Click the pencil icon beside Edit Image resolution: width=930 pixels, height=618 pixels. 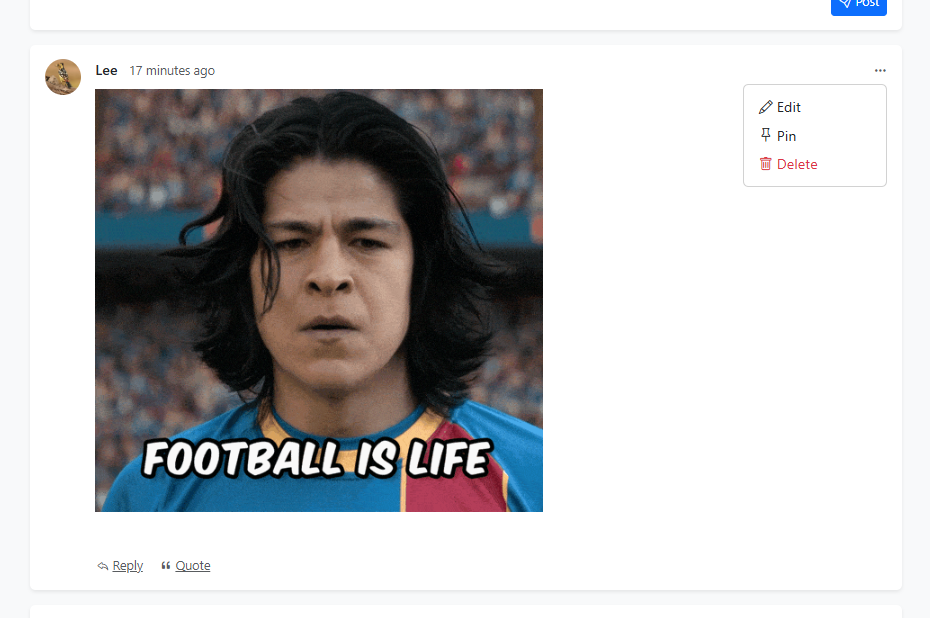click(x=765, y=107)
